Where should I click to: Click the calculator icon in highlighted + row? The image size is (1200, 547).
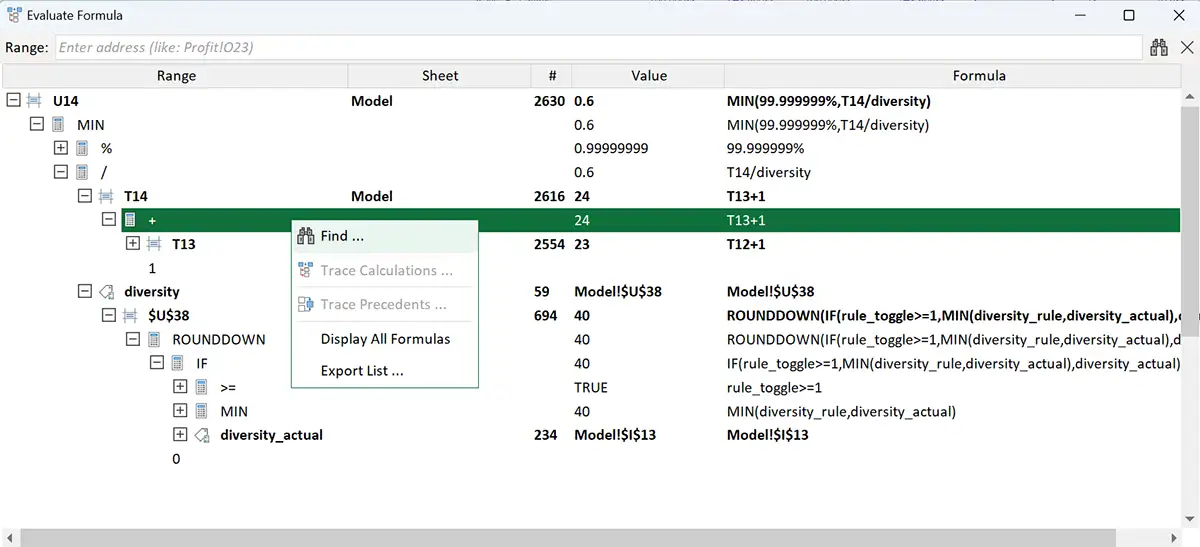(130, 220)
